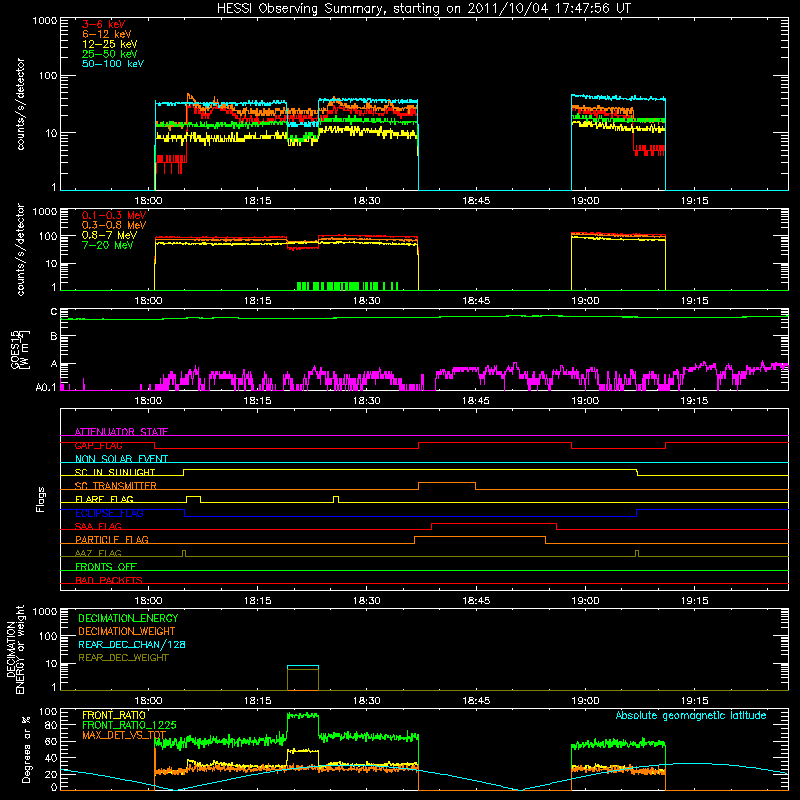Select the orange 6-12 keV legend label
The width and height of the screenshot is (800, 800).
tap(106, 34)
